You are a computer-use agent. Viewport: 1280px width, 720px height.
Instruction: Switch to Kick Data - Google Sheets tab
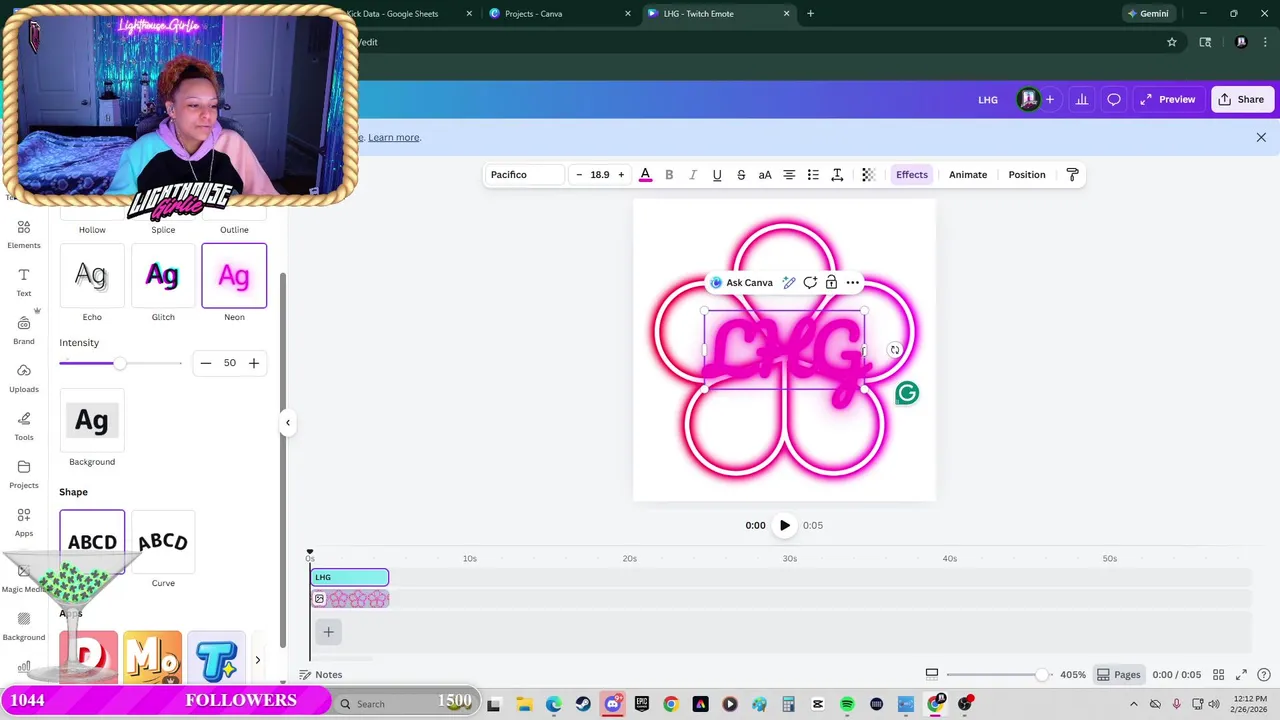tap(398, 14)
